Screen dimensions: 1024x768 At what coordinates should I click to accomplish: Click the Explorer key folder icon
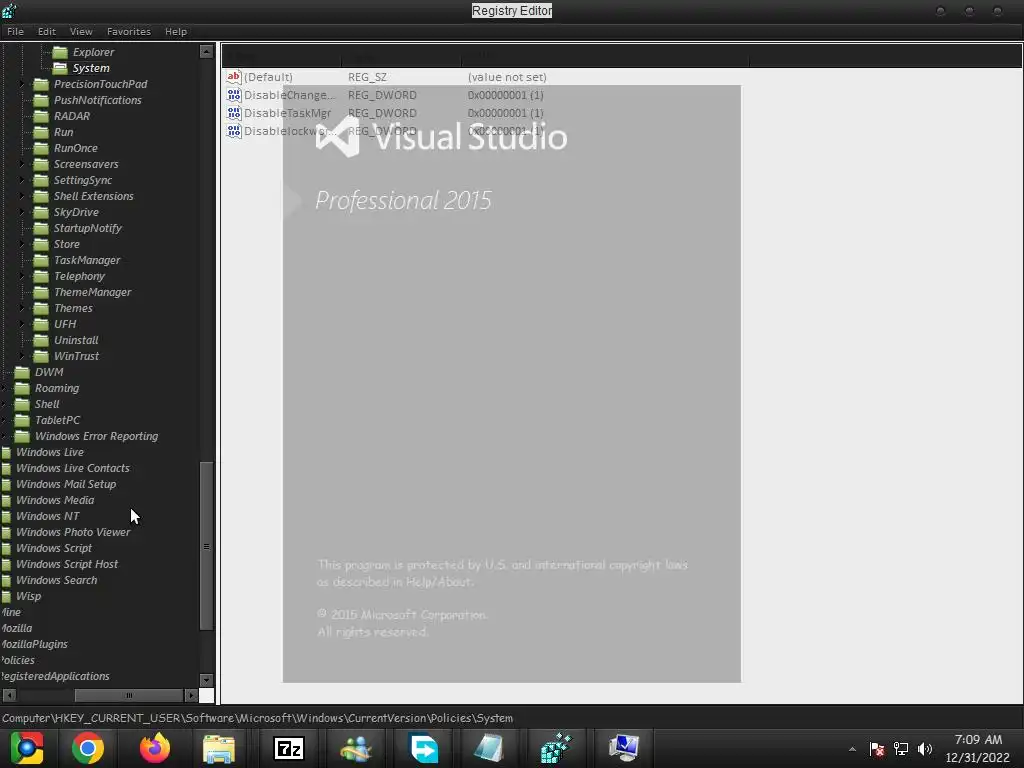(x=60, y=52)
